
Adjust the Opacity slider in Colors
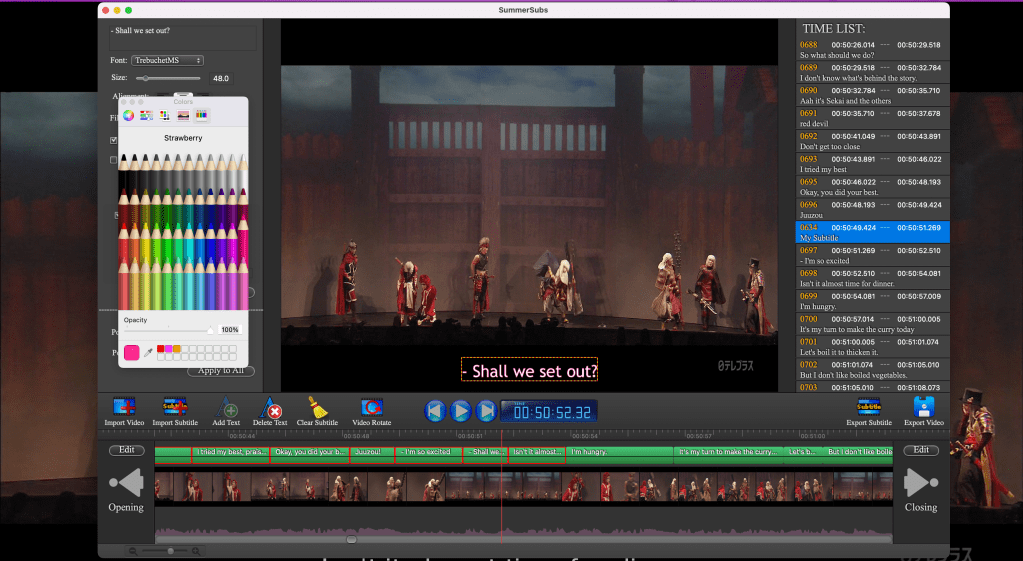coord(169,330)
